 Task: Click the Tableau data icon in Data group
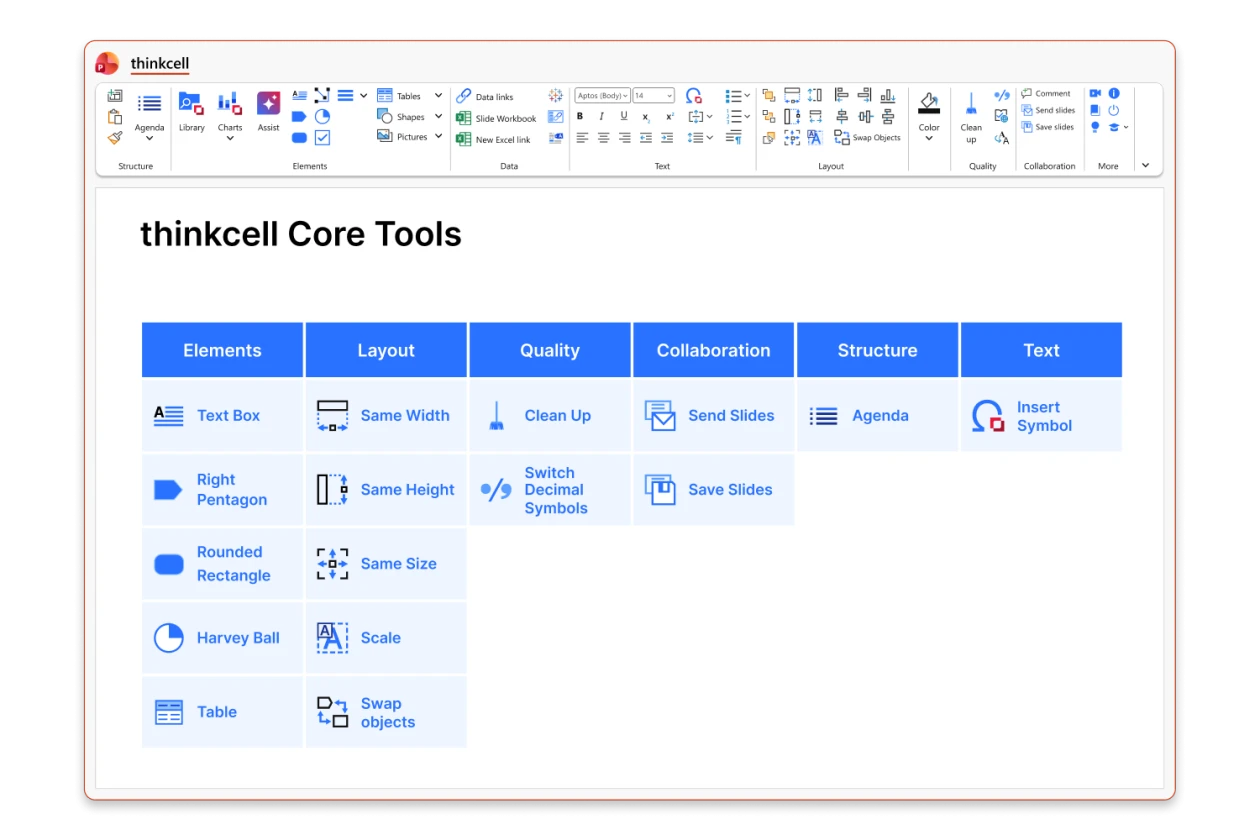pos(555,96)
